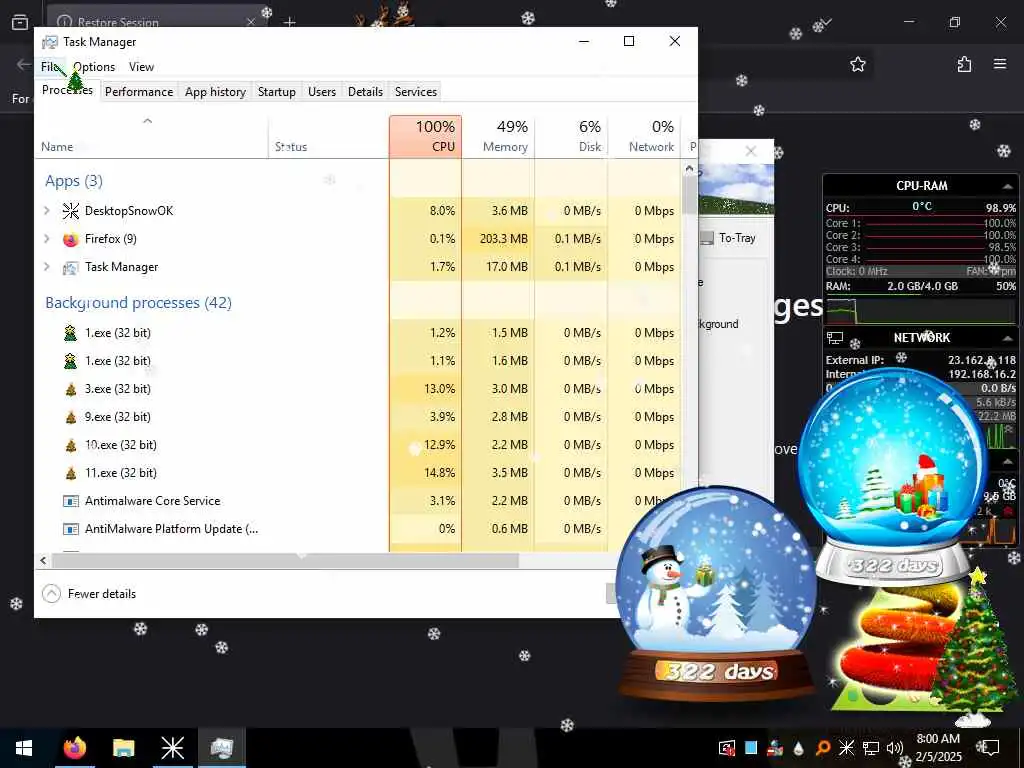
Task: Click the Christmas tree icon of 11.exe
Action: 71,473
